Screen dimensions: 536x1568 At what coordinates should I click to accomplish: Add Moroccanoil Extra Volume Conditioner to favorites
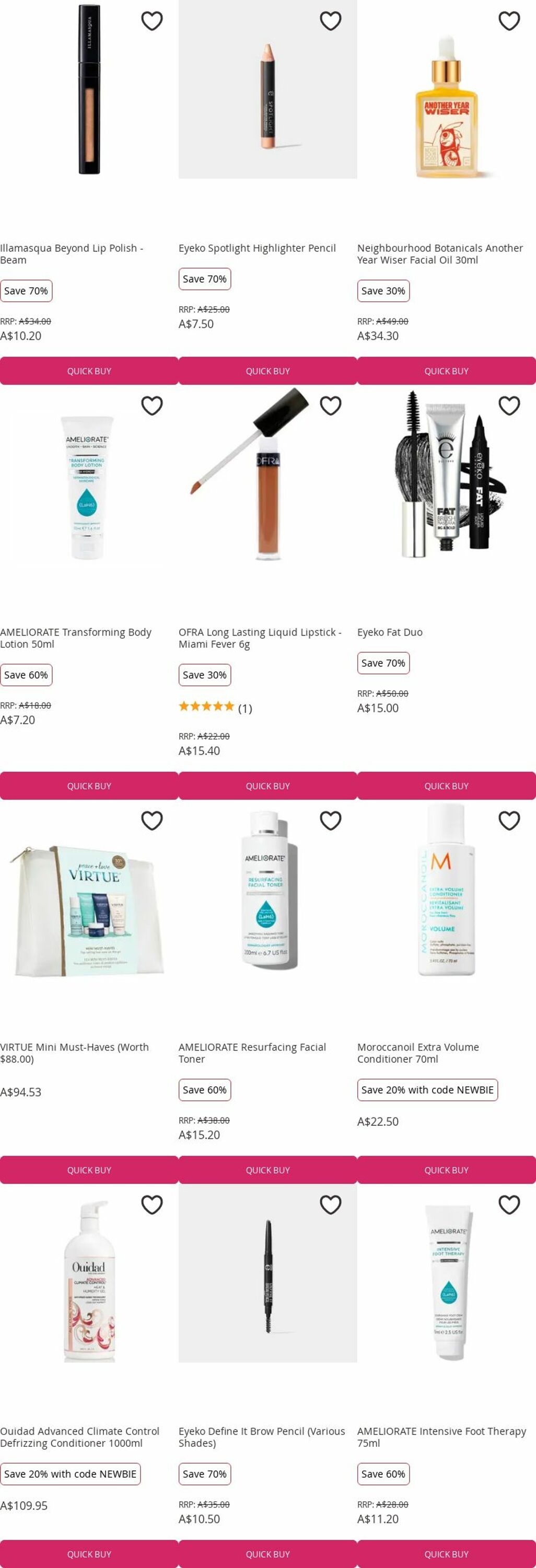coord(509,821)
